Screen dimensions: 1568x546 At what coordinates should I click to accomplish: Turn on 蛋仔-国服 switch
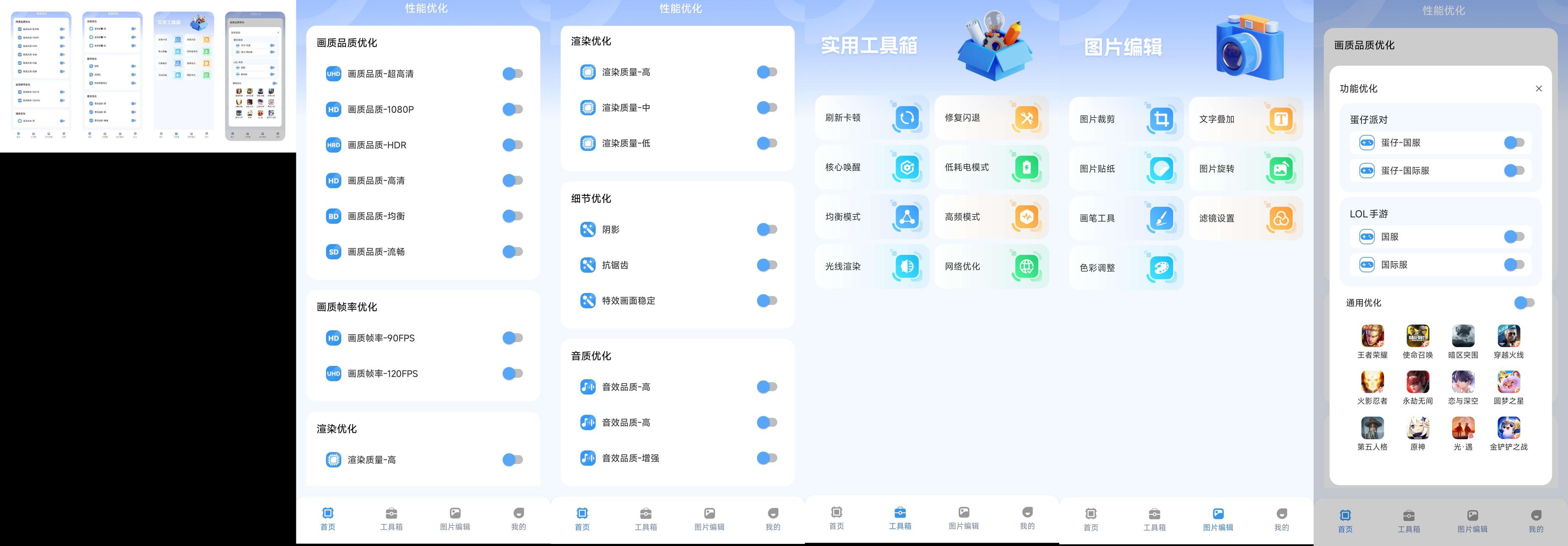pos(1514,142)
